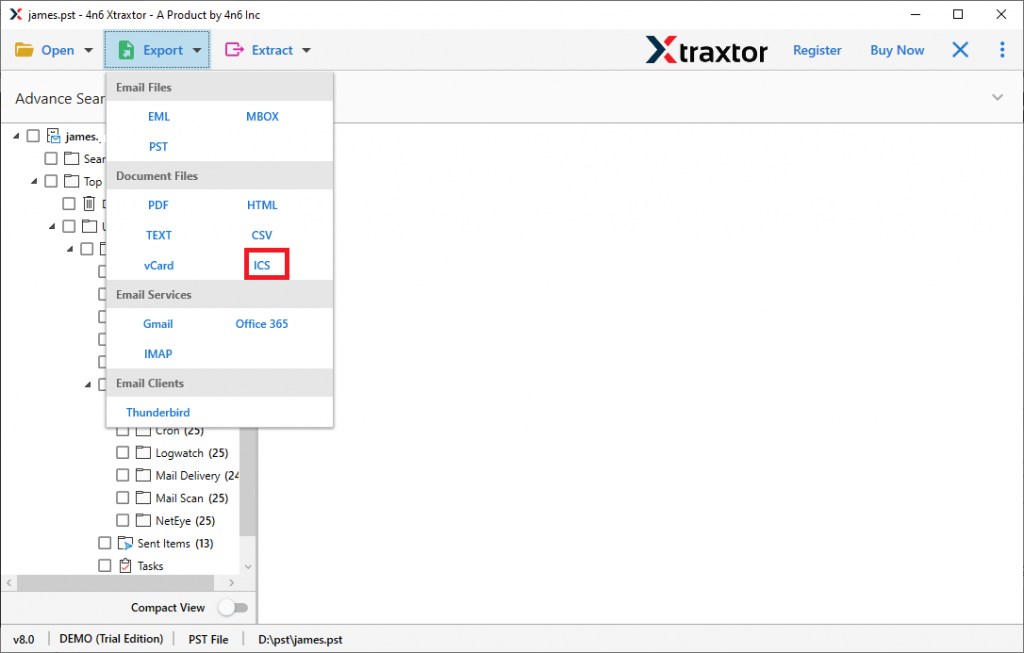The width and height of the screenshot is (1024, 653).
Task: Click the Export button label
Action: (163, 50)
